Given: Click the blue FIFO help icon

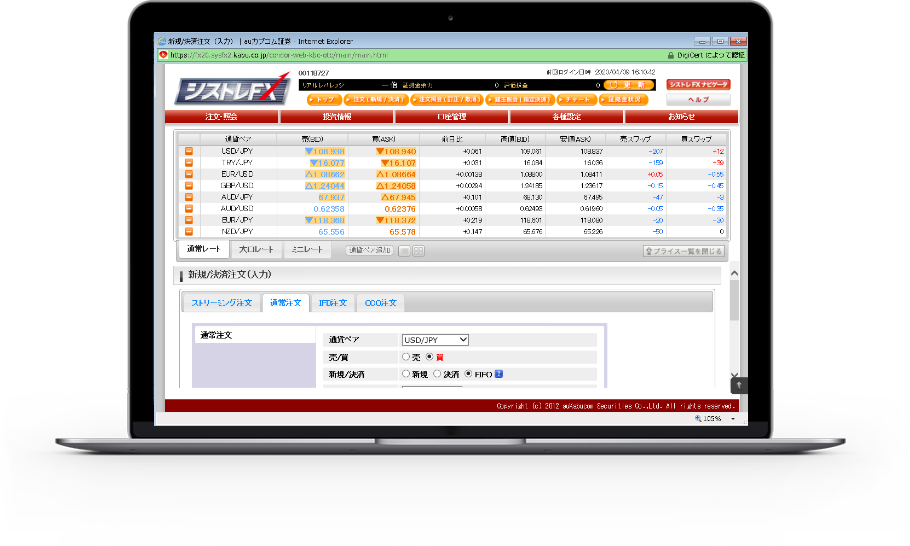Looking at the screenshot, I should point(498,374).
